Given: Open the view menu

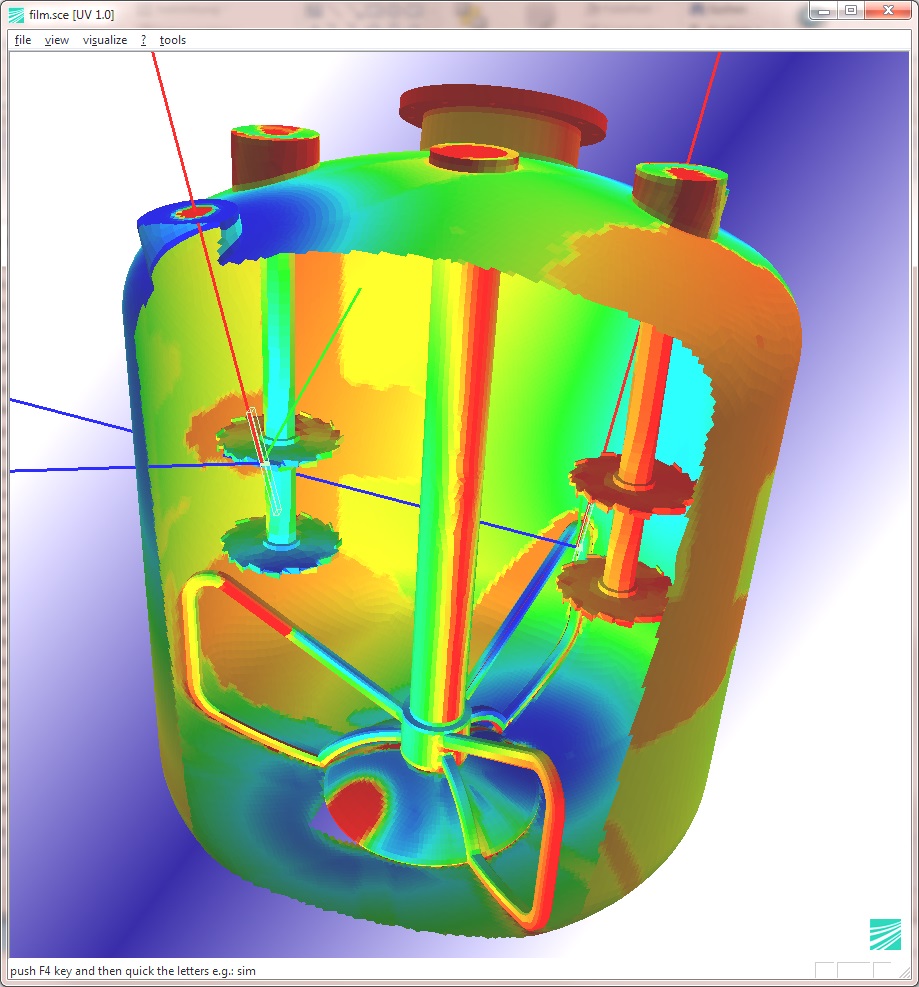Looking at the screenshot, I should (57, 40).
